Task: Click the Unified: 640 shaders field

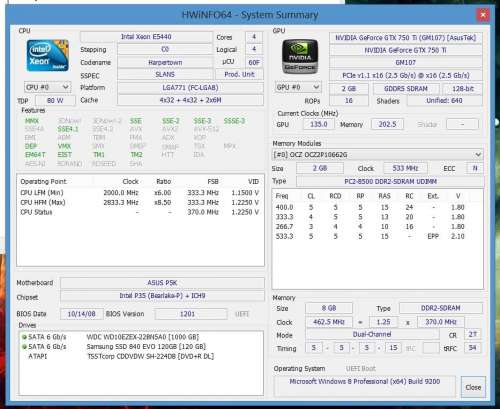Action: click(x=444, y=101)
